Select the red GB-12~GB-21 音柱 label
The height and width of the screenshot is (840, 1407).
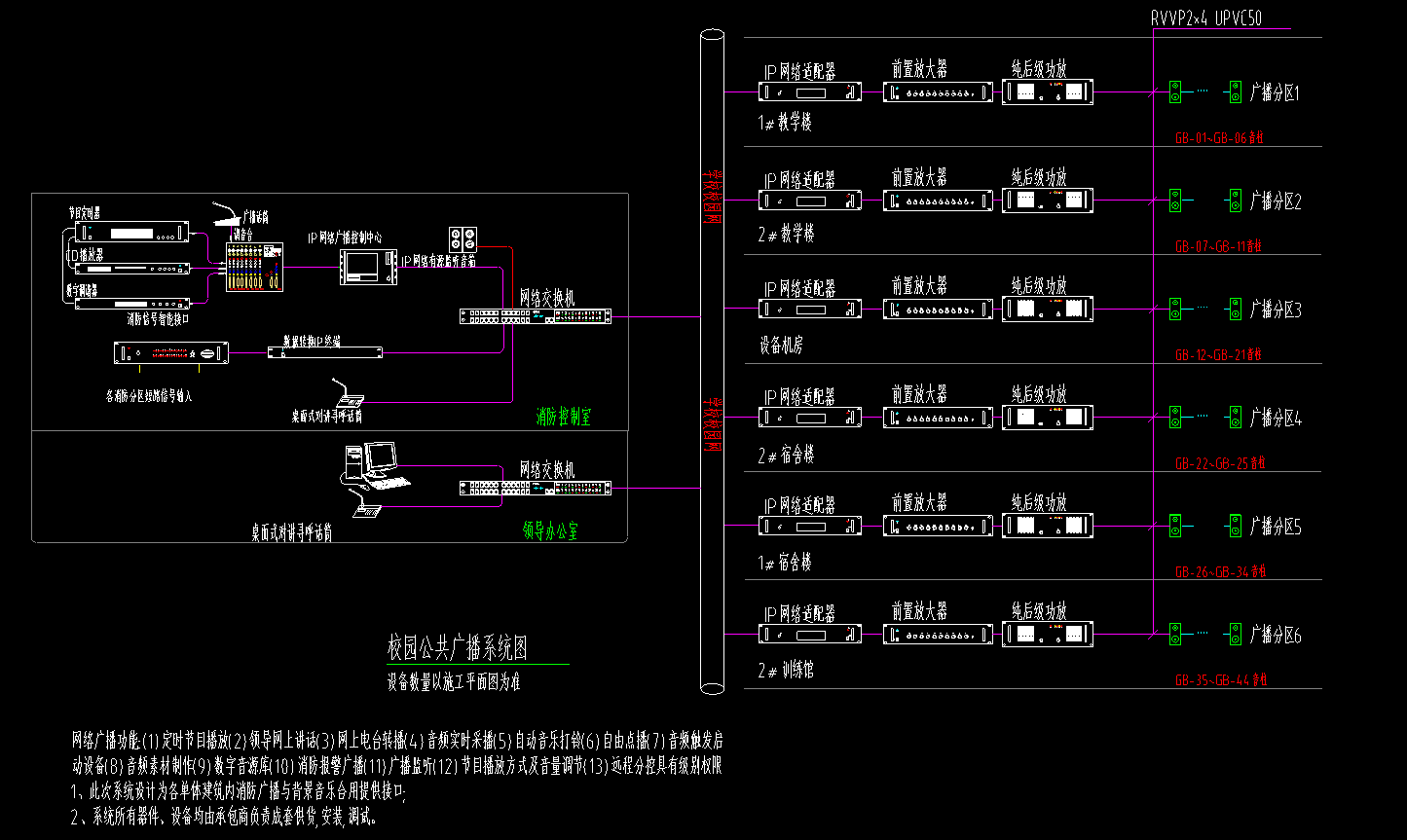tap(1219, 355)
